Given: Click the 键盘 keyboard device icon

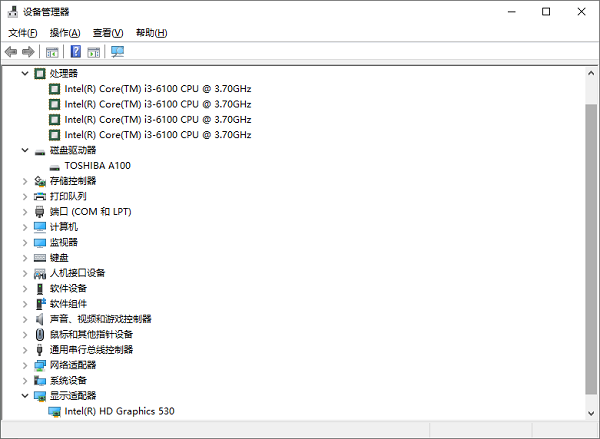Looking at the screenshot, I should (x=40, y=258).
